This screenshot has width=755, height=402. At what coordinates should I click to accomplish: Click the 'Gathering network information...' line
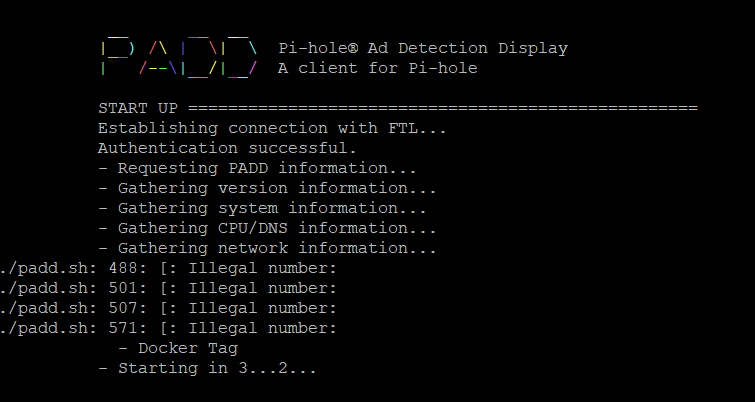pos(268,248)
